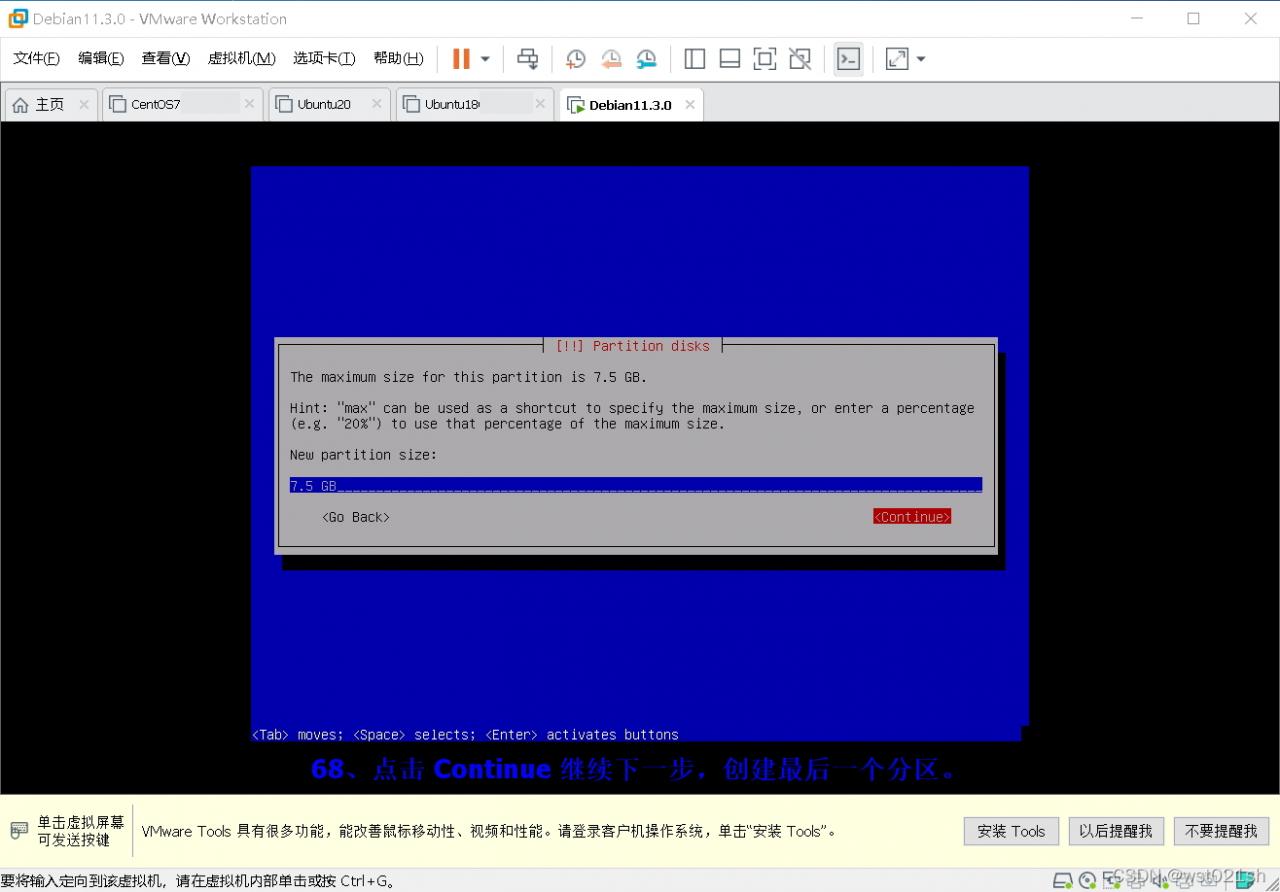Send Ctrl+Alt+Del to the virtual machine

[x=527, y=59]
